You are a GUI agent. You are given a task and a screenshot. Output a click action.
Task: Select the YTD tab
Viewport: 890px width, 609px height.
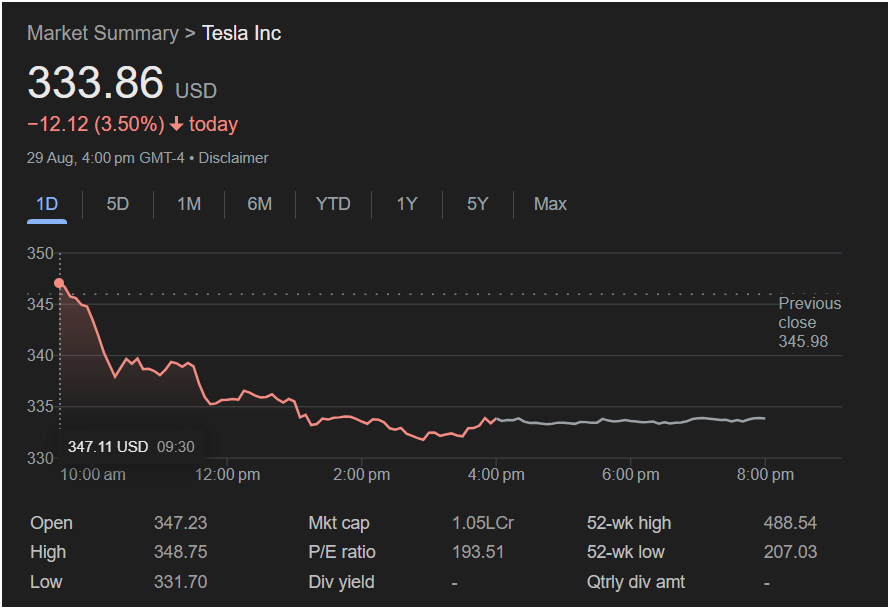click(333, 204)
